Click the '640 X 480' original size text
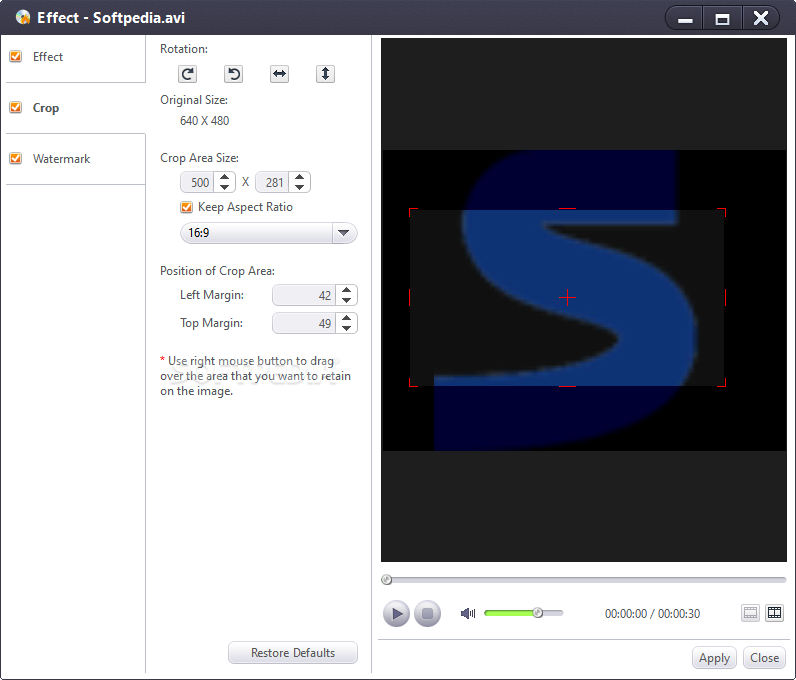The width and height of the screenshot is (796, 680). click(205, 121)
